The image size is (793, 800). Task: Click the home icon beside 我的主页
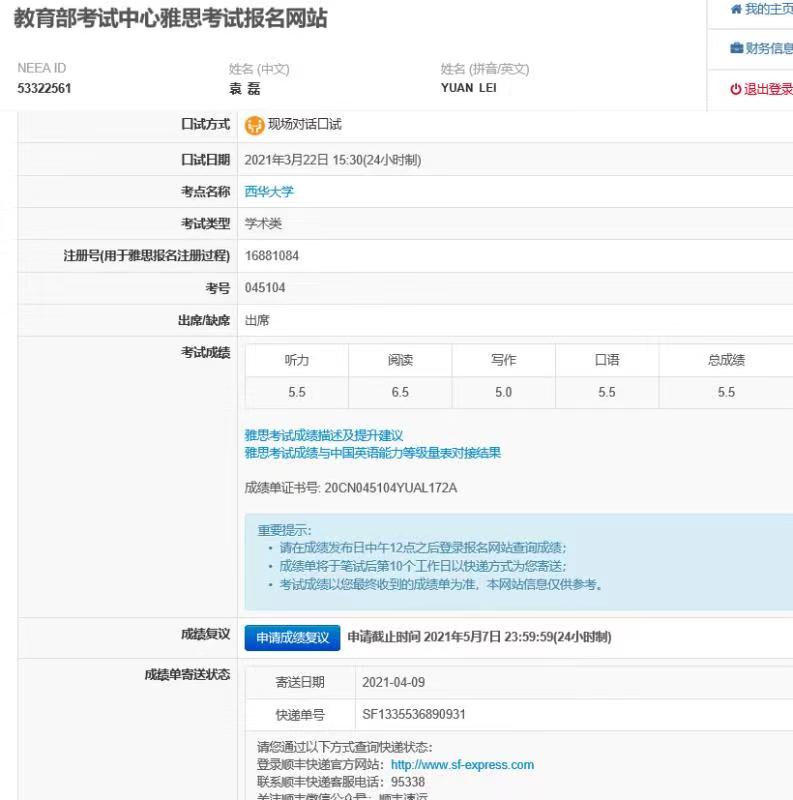point(736,9)
